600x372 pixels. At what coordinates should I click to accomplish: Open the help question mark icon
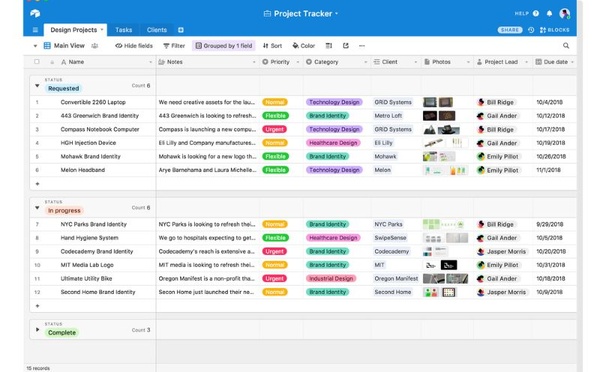click(x=536, y=13)
